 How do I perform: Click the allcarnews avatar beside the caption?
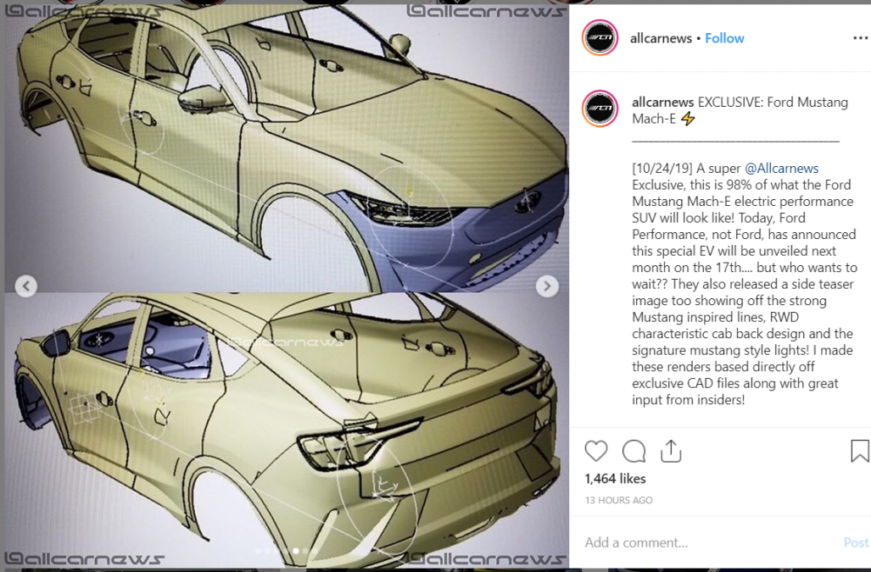pyautogui.click(x=600, y=108)
